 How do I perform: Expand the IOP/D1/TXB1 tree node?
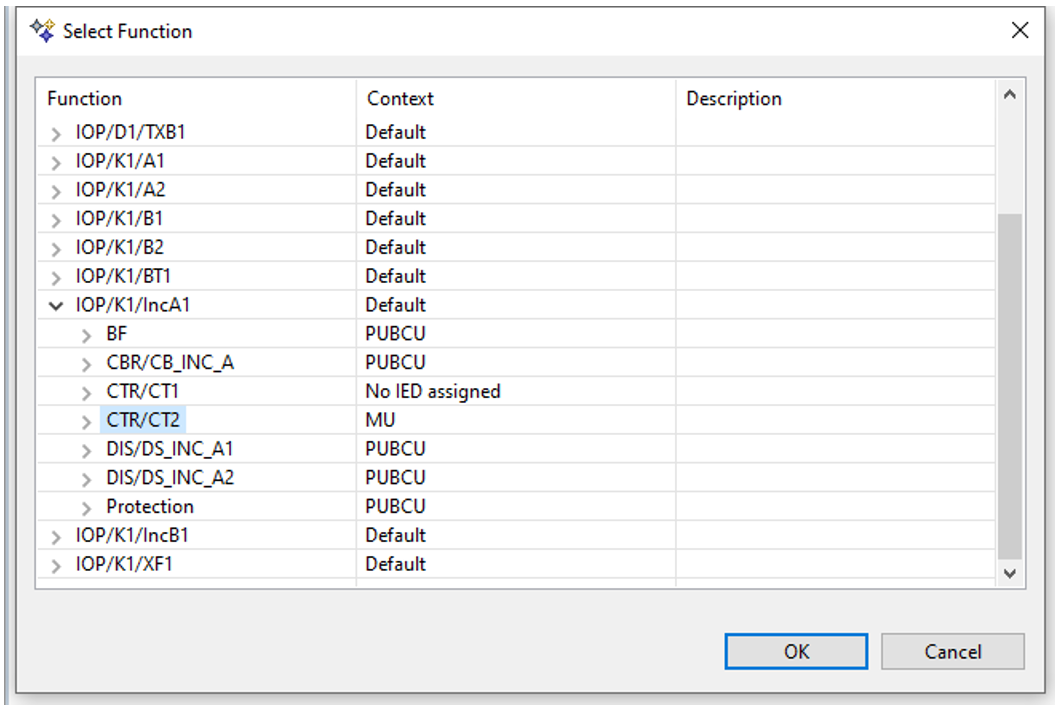click(57, 133)
